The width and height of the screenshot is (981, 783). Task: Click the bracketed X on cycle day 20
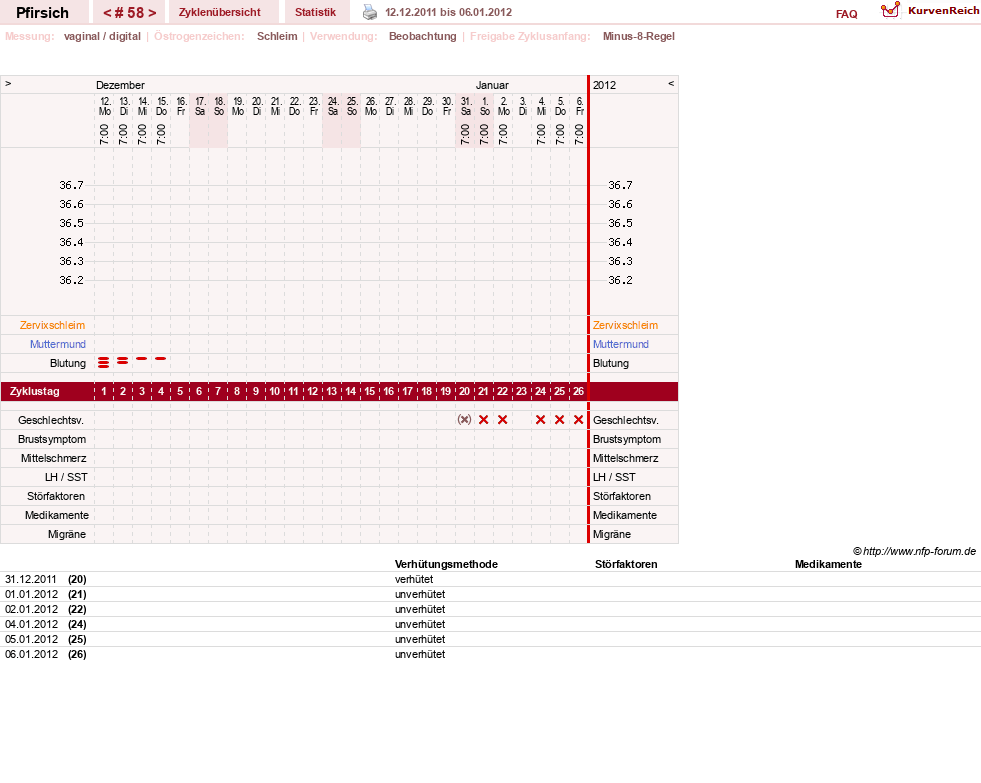(x=464, y=420)
